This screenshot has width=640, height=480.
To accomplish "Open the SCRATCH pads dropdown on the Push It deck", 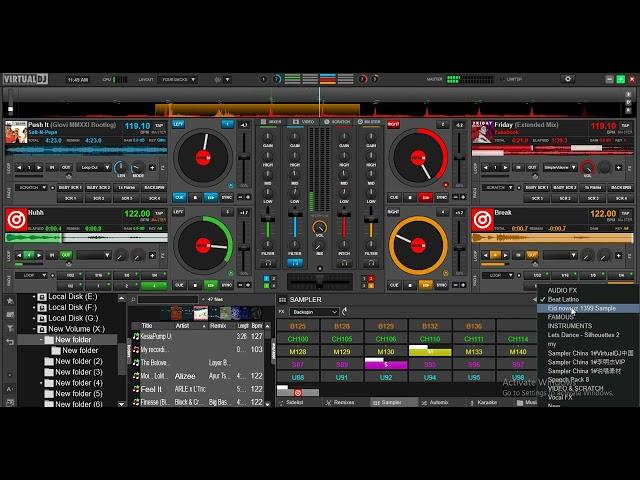I will click(x=32, y=188).
